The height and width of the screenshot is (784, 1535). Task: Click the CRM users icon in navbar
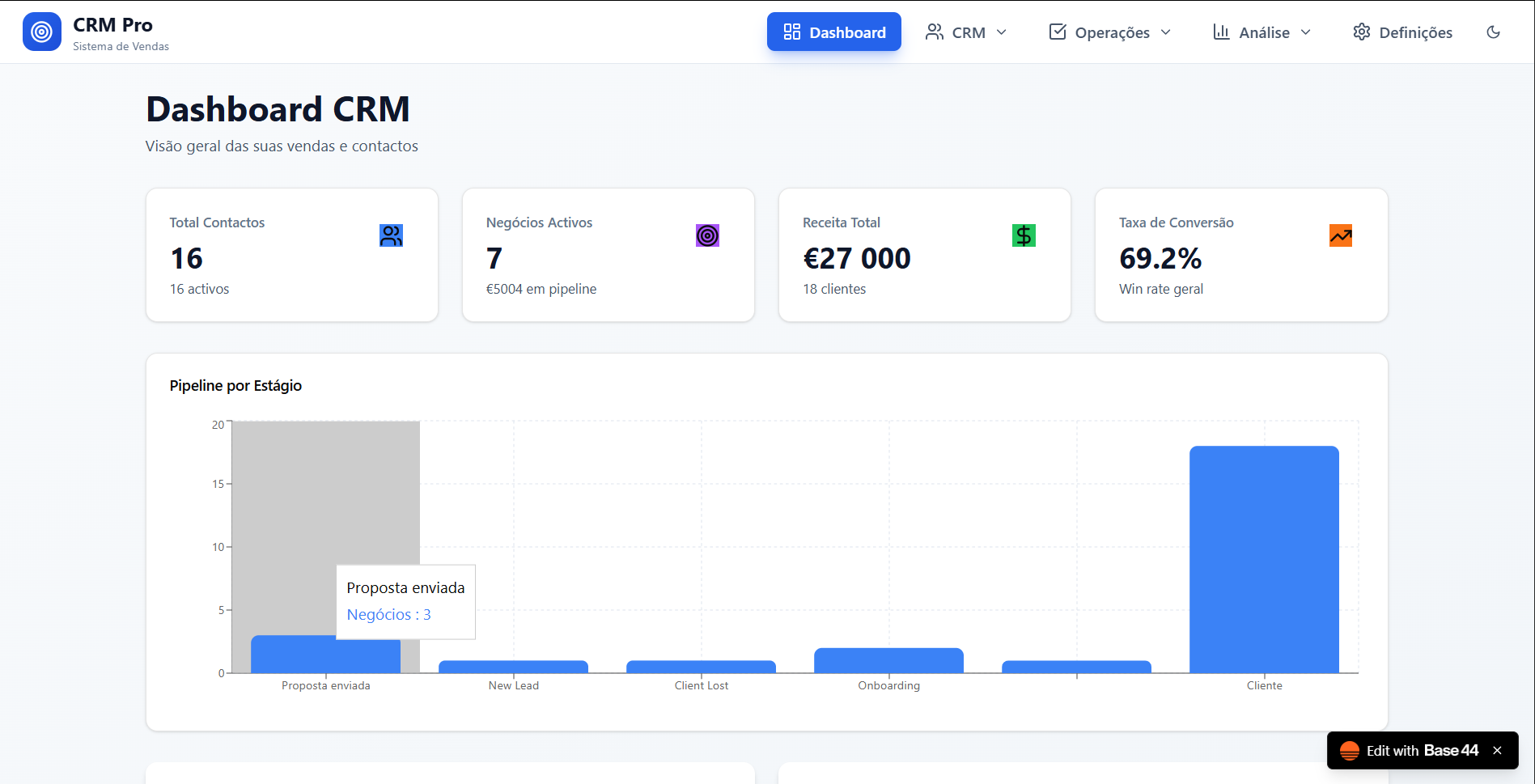click(935, 32)
